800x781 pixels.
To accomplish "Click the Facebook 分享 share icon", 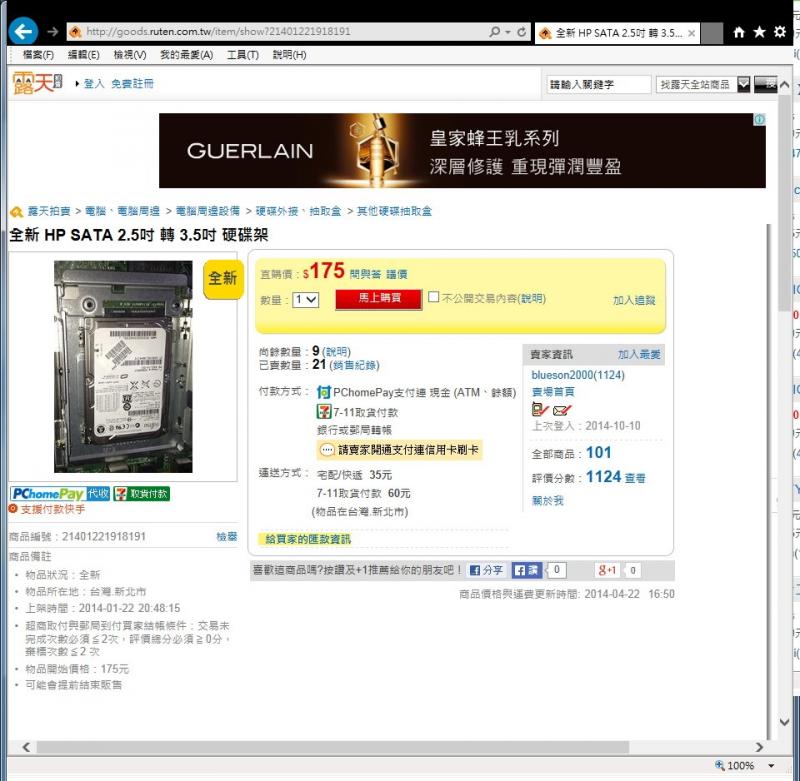I will pos(486,570).
